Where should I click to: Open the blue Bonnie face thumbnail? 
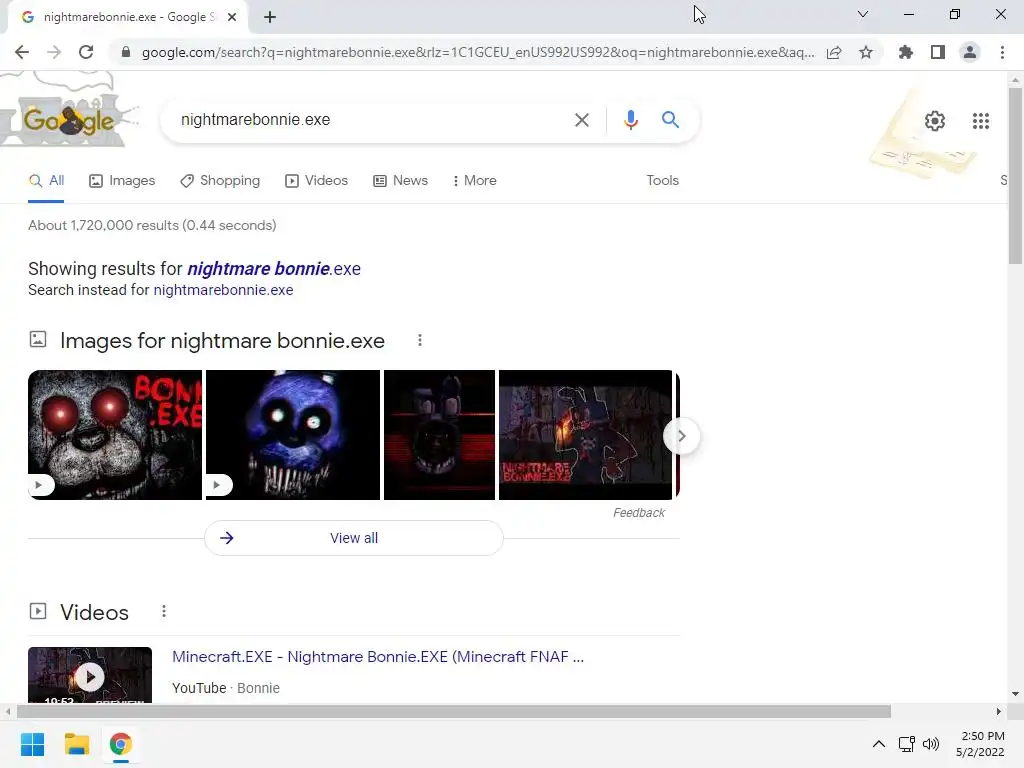(293, 435)
